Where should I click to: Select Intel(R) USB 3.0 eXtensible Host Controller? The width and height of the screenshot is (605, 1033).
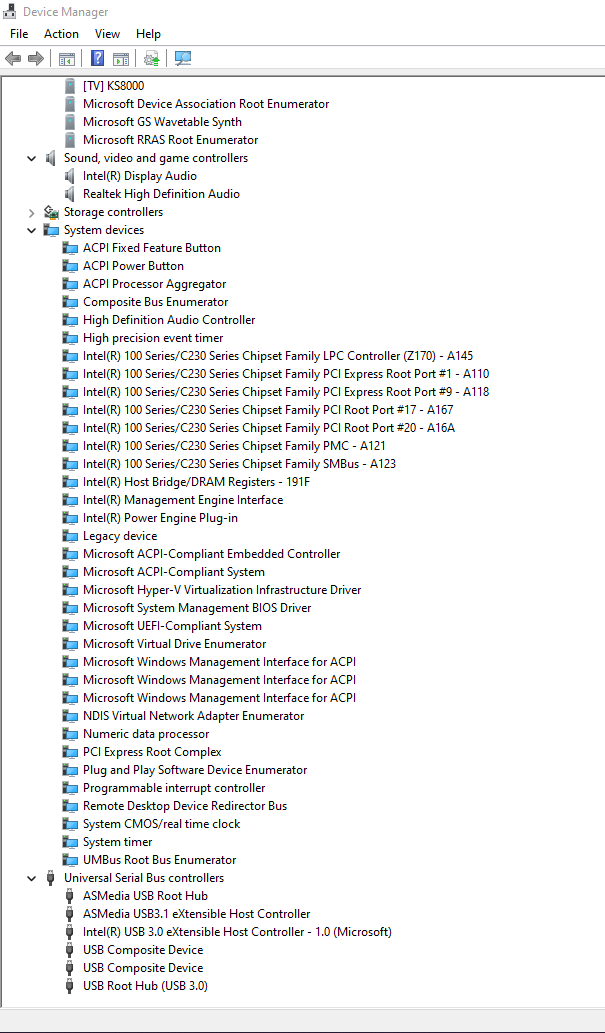[237, 932]
